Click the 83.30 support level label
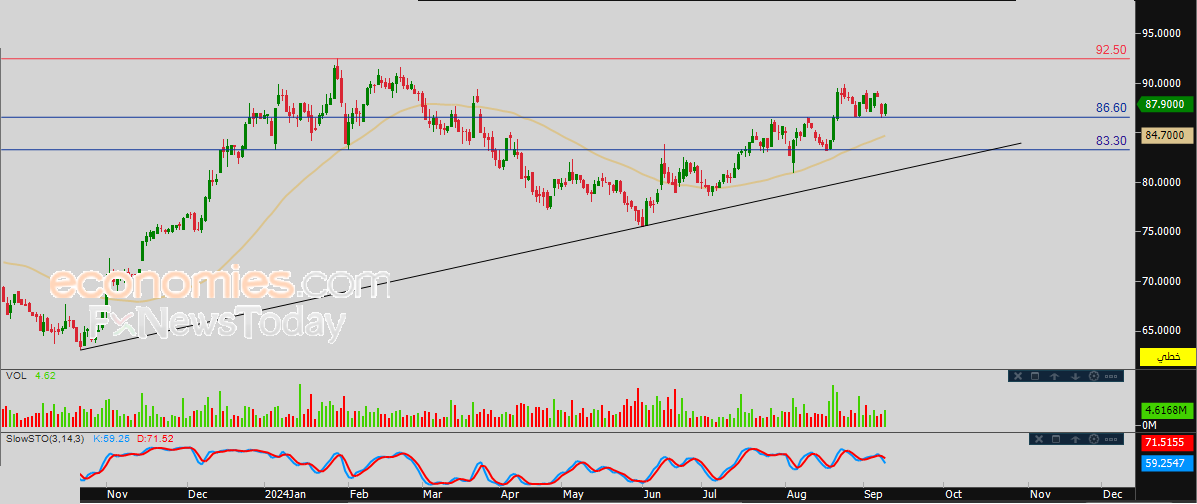This screenshot has height=504, width=1197. 1111,141
